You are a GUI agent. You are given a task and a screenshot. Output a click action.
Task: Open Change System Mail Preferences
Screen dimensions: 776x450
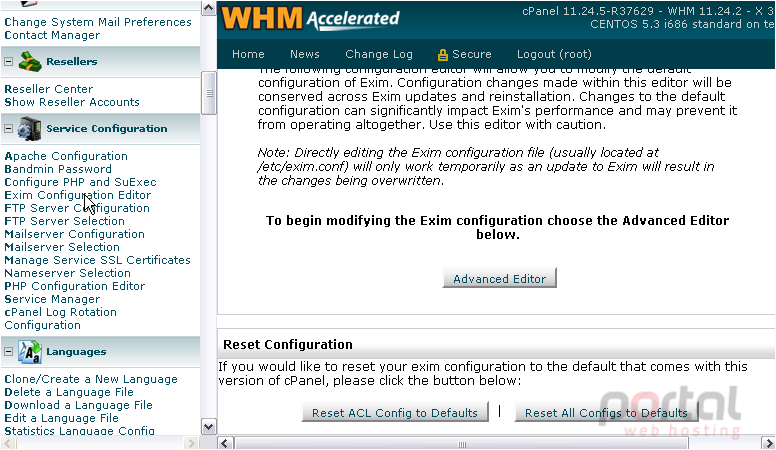tap(98, 22)
